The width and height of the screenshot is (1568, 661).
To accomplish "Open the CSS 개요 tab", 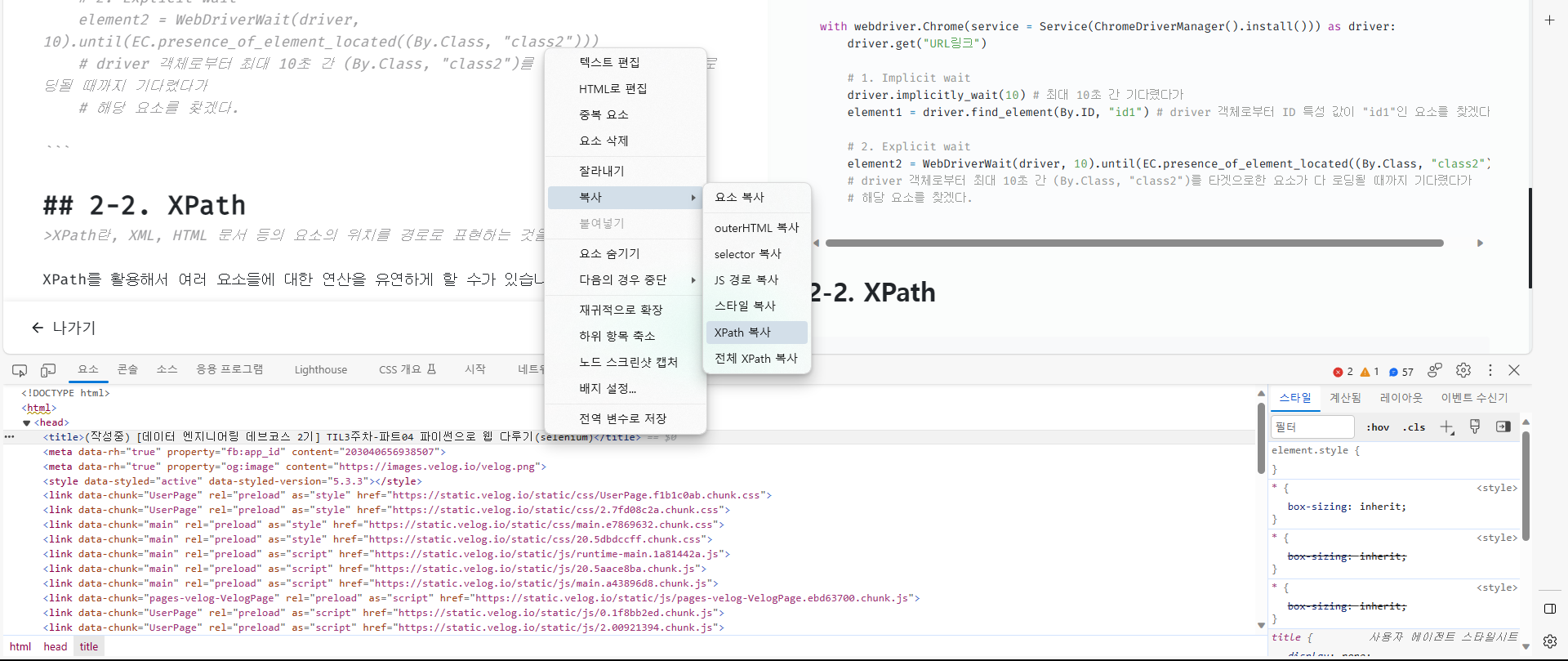I will [407, 370].
